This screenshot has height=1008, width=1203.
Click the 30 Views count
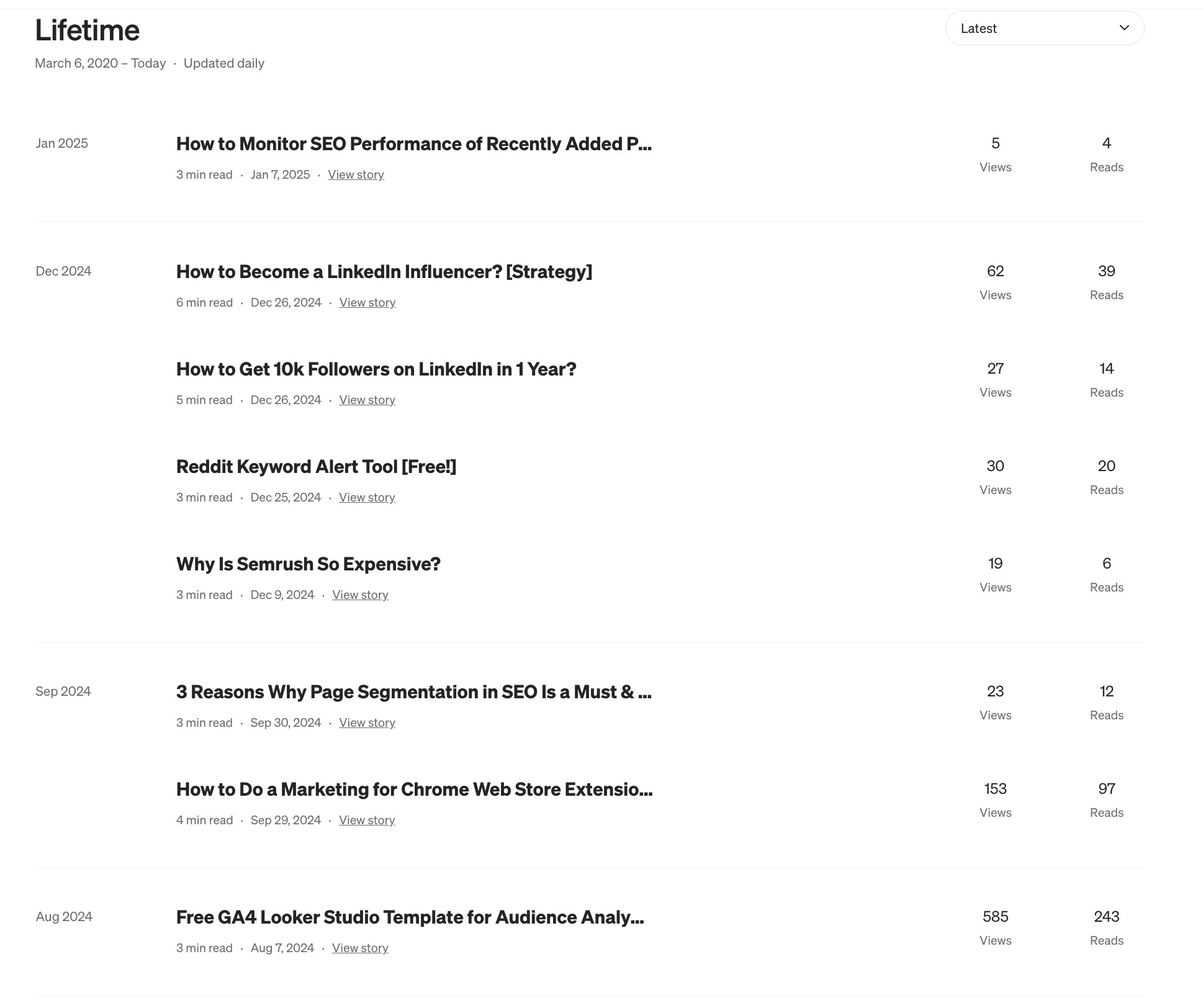(x=996, y=466)
